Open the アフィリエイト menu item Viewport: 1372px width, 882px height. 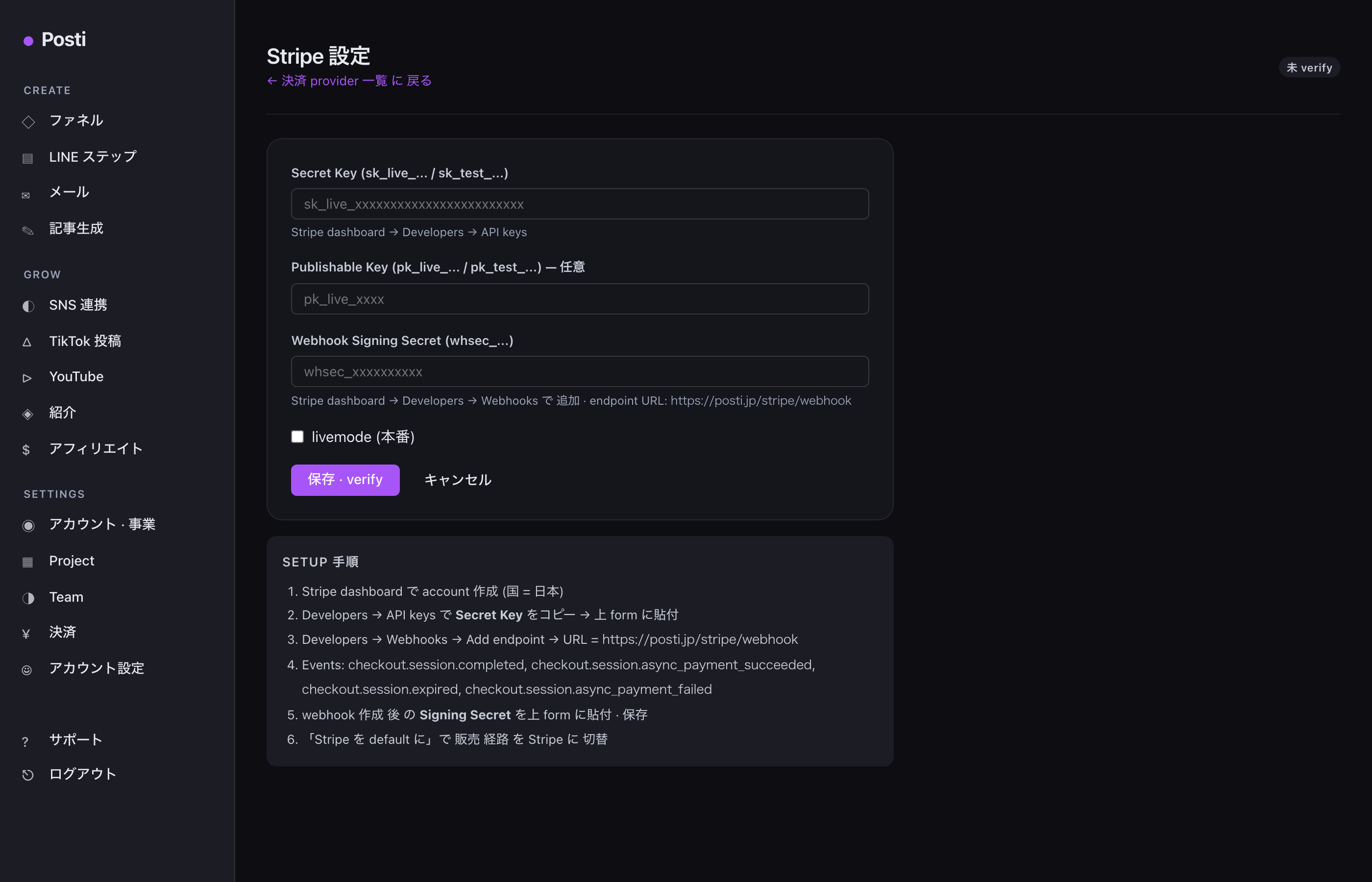click(x=96, y=448)
